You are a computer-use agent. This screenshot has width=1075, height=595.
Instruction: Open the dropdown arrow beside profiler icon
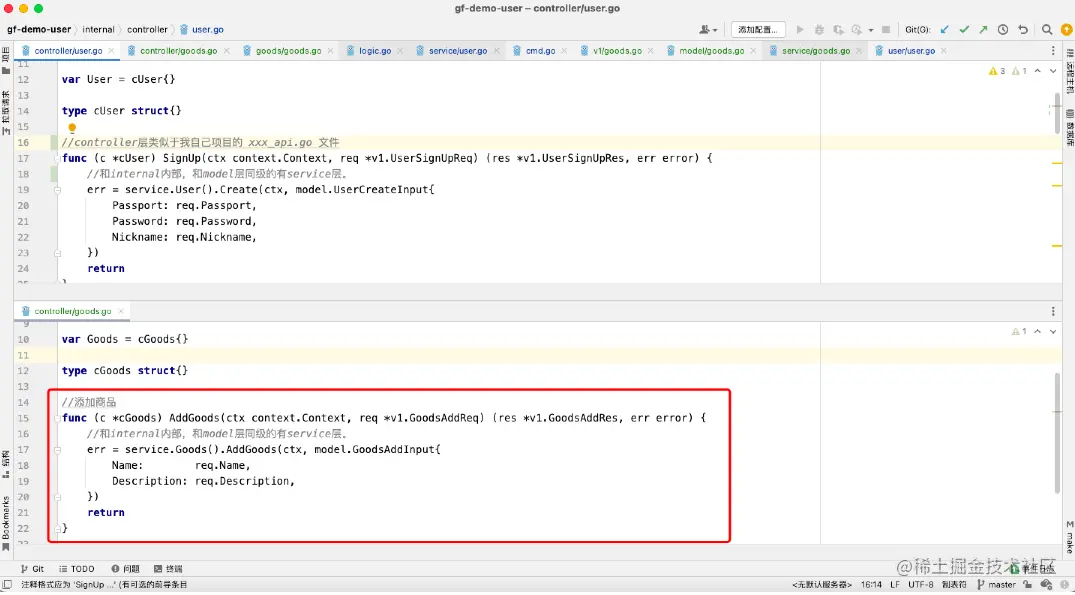pyautogui.click(x=871, y=30)
